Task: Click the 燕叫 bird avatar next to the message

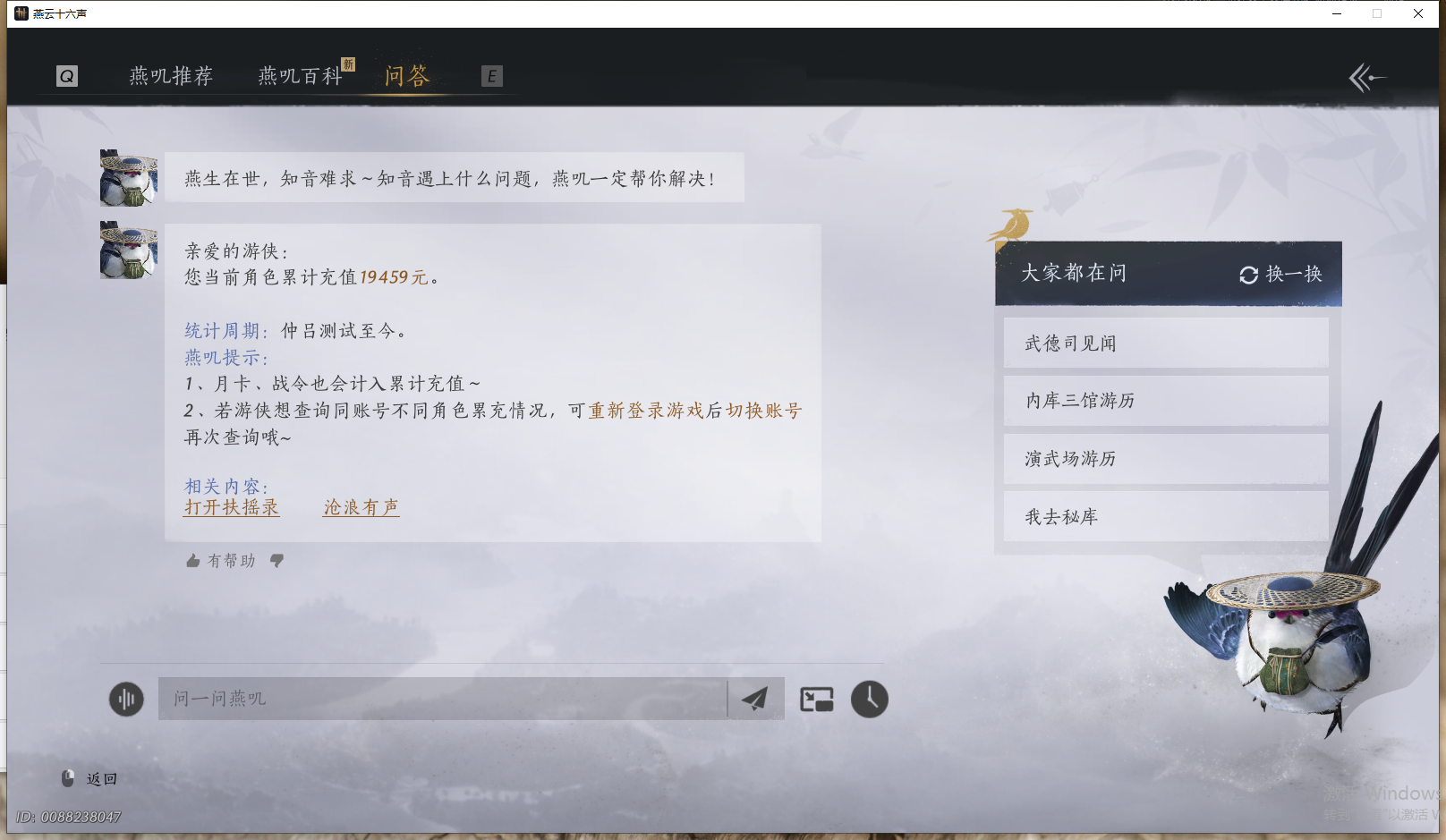Action: tap(128, 177)
